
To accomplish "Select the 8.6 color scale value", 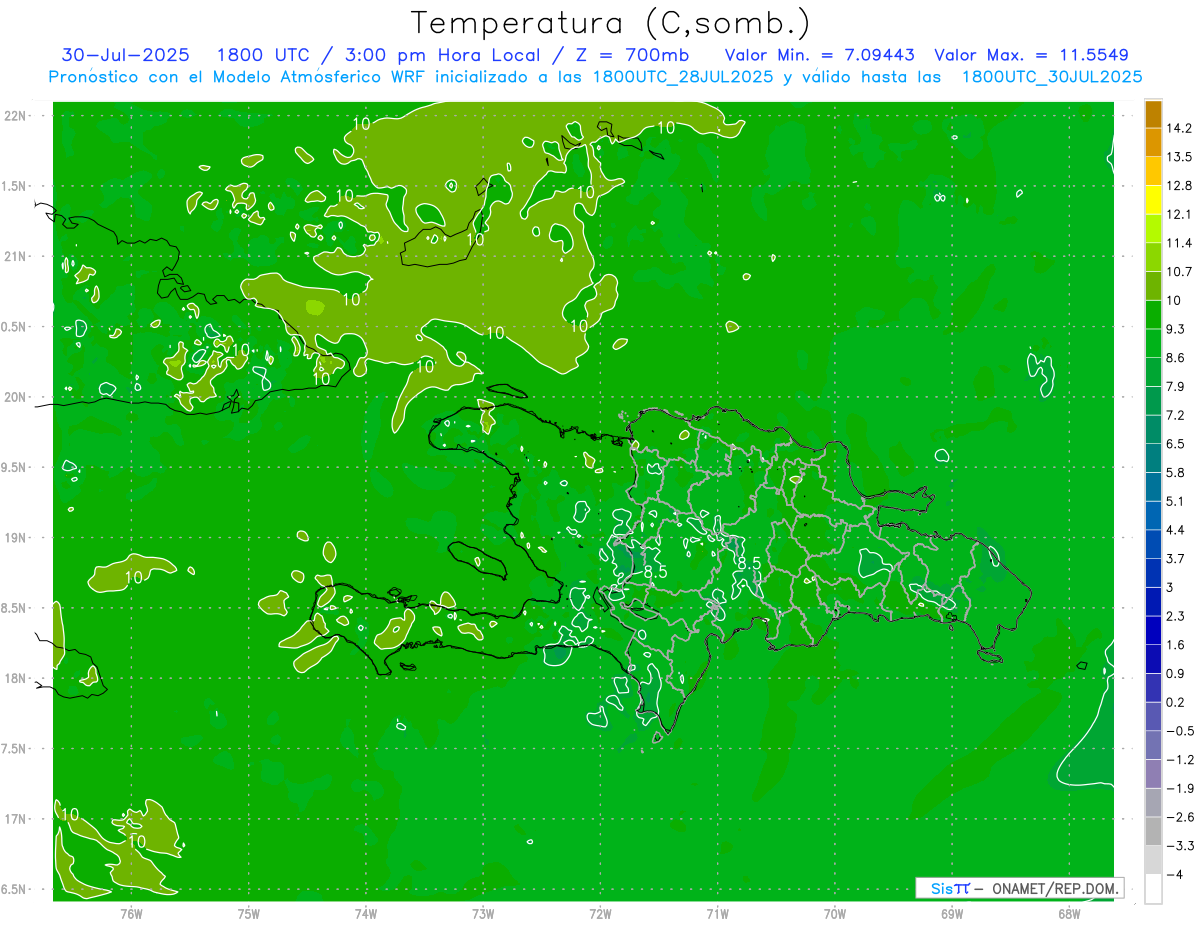I will [1176, 358].
